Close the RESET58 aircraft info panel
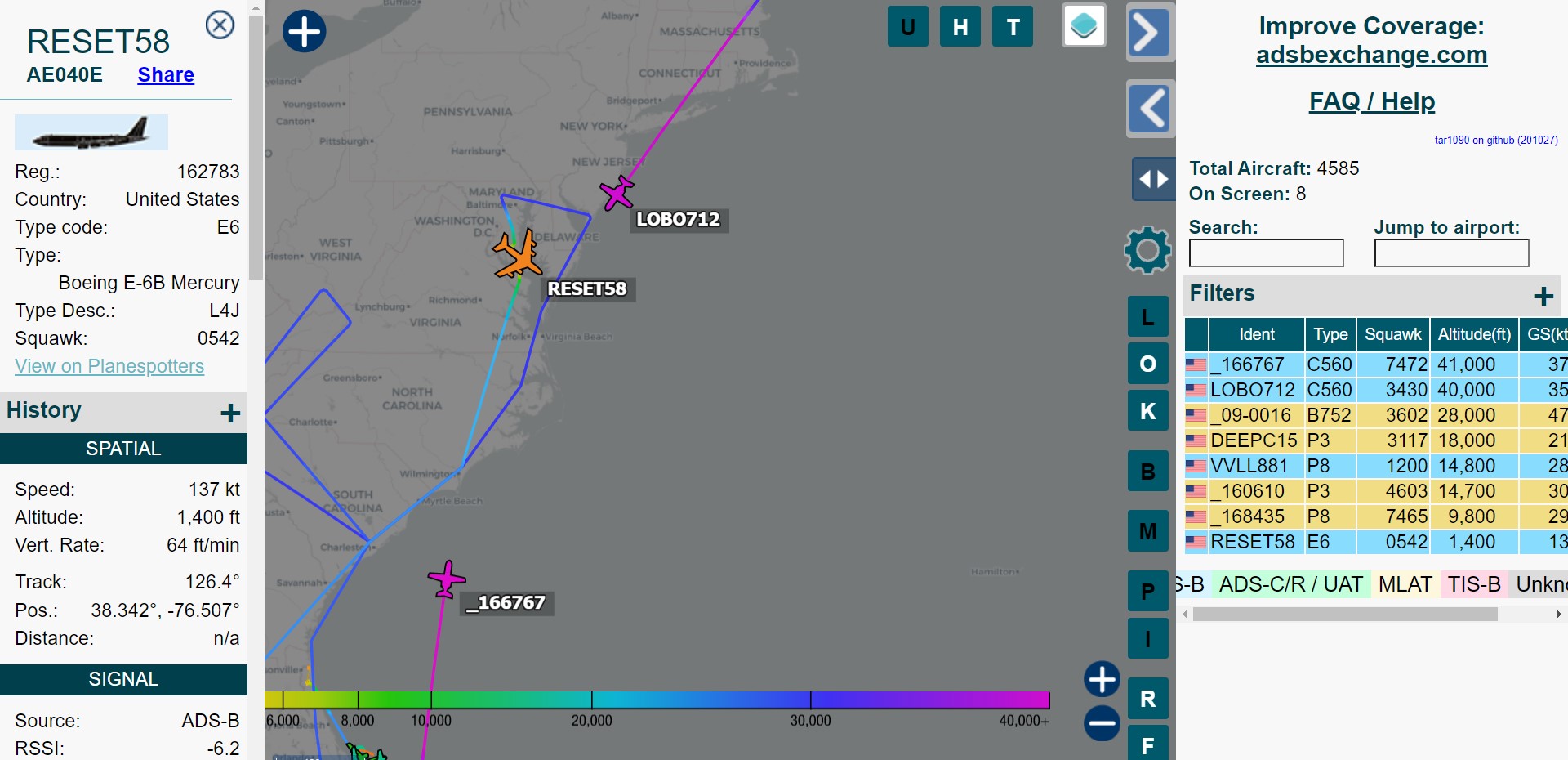 pos(220,25)
